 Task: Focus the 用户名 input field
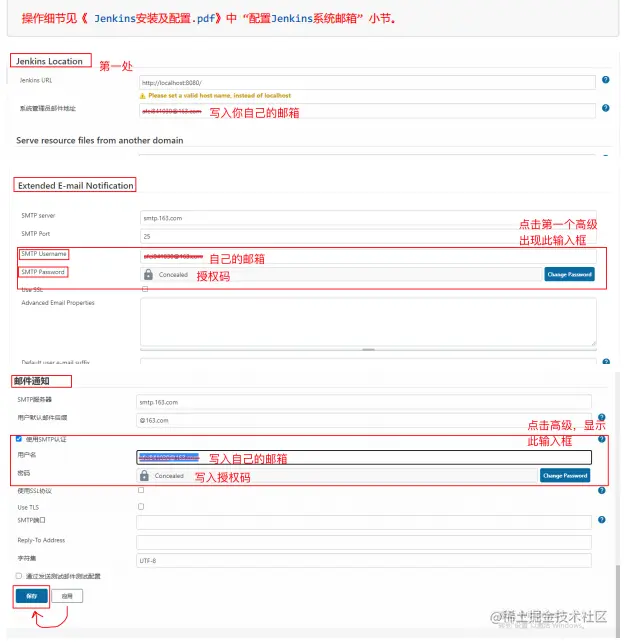364,457
